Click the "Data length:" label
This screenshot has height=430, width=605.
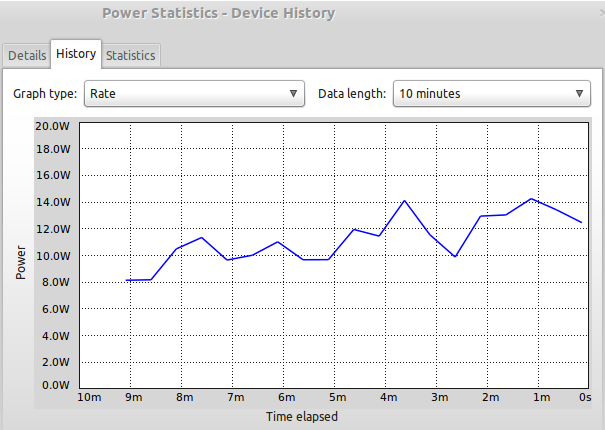pos(351,94)
